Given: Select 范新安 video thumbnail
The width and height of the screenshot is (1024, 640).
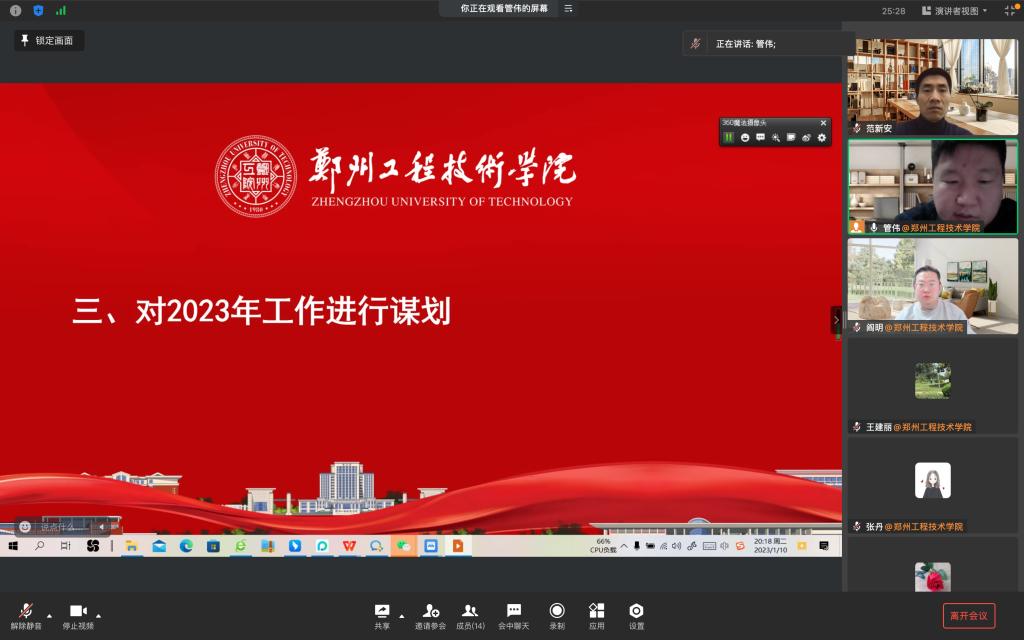Looking at the screenshot, I should [x=933, y=87].
